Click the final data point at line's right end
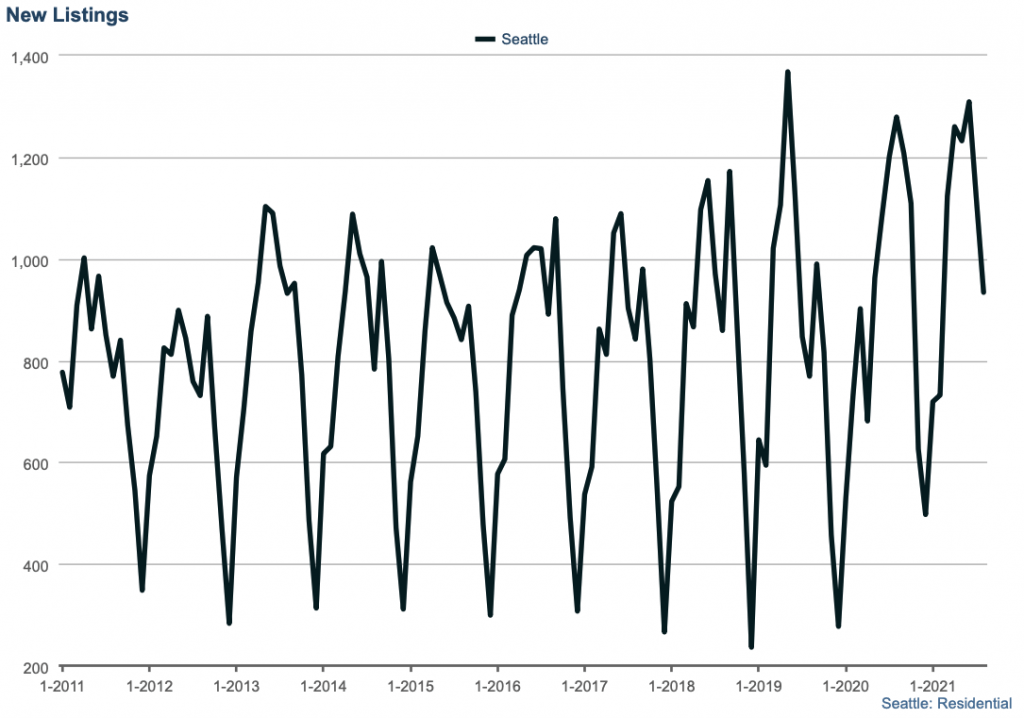Viewport: 1024px width, 718px height. click(984, 292)
